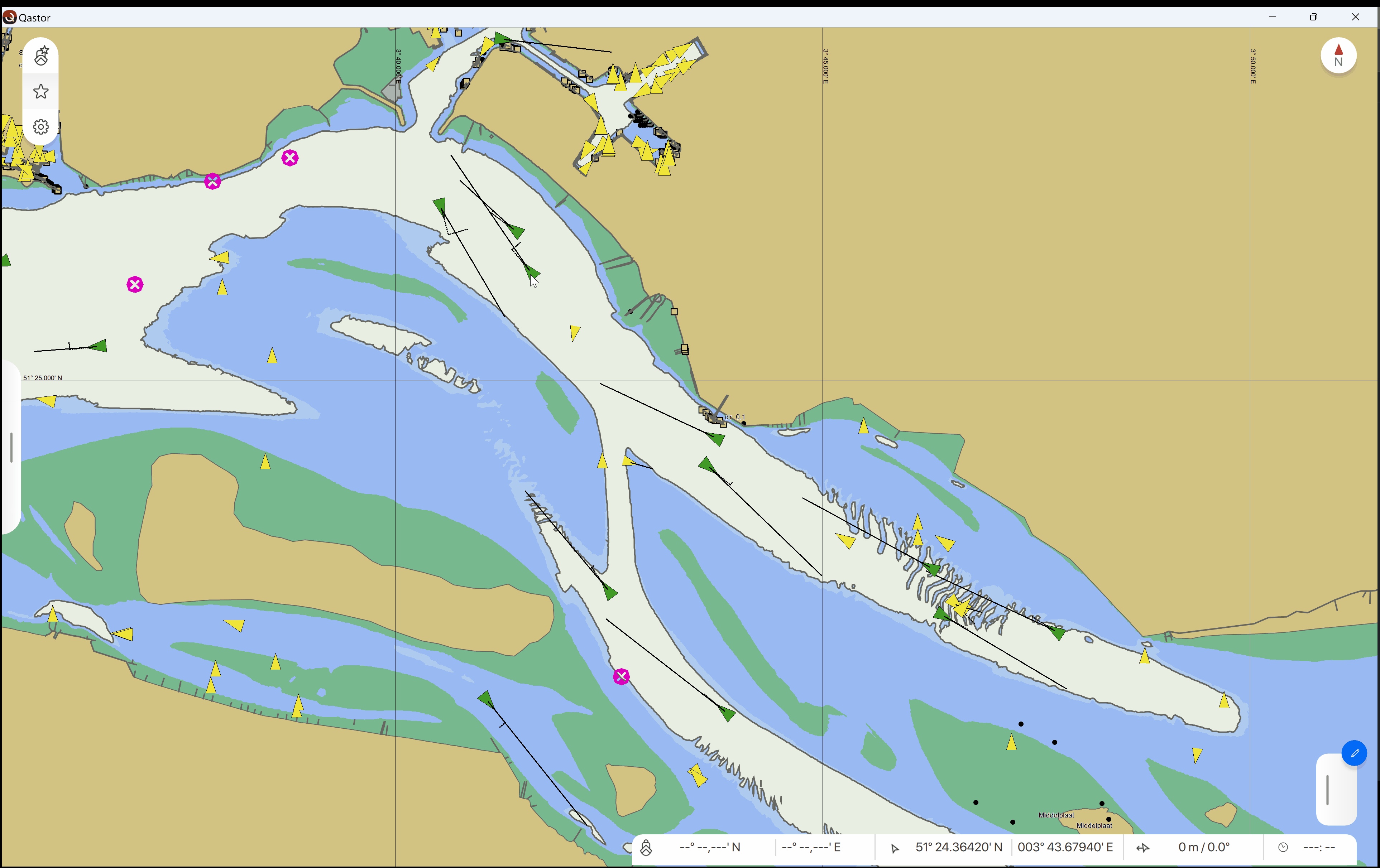
Task: Click own ship icon in status bar
Action: [646, 847]
